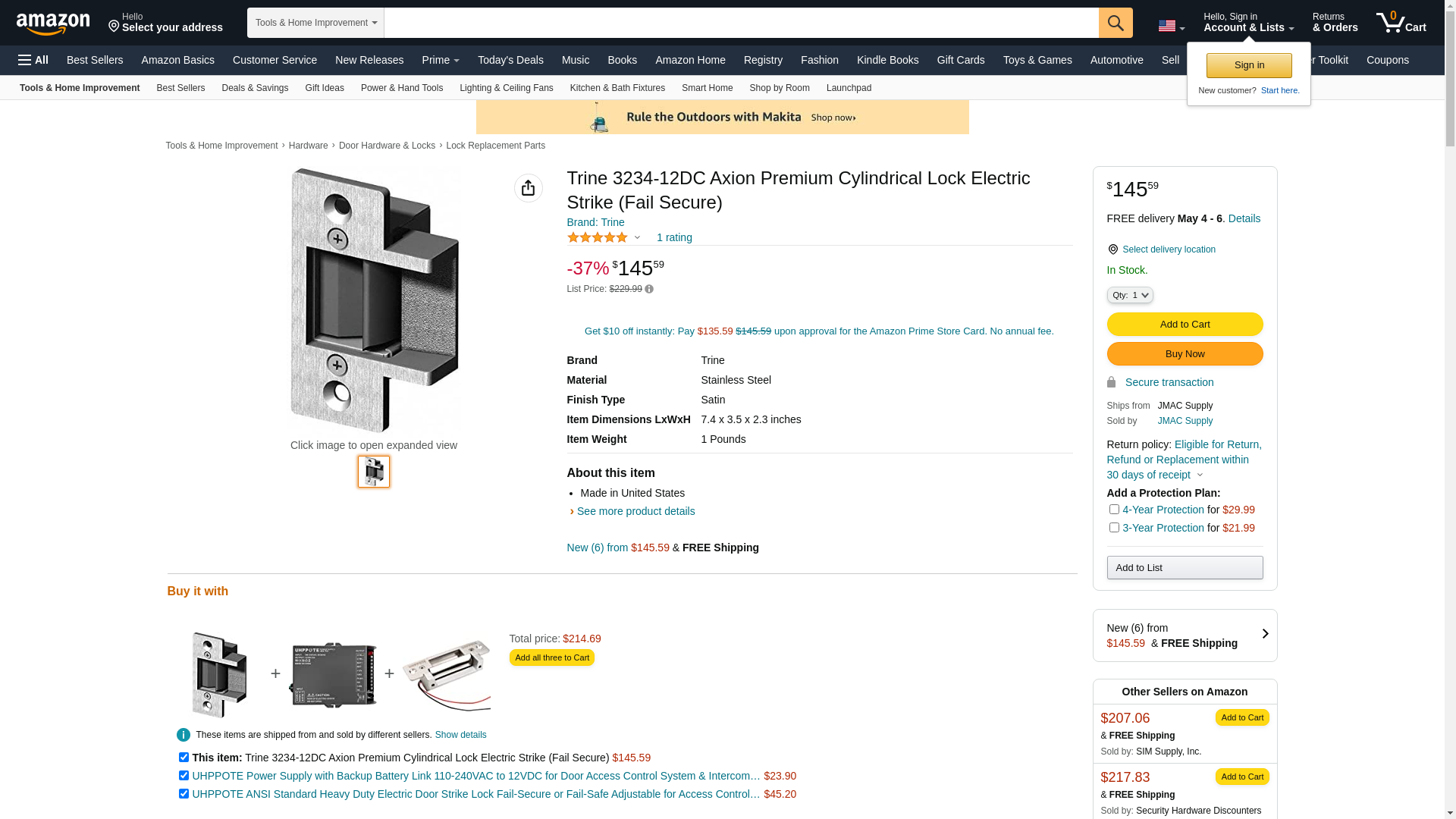Click the US flag language selector
This screenshot has height=819, width=1456.
(1171, 27)
